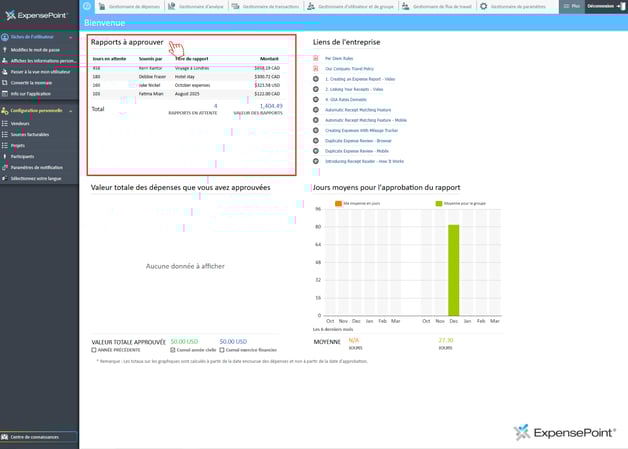Open Linking Your Receipts video link
628x449 pixels.
[354, 89]
